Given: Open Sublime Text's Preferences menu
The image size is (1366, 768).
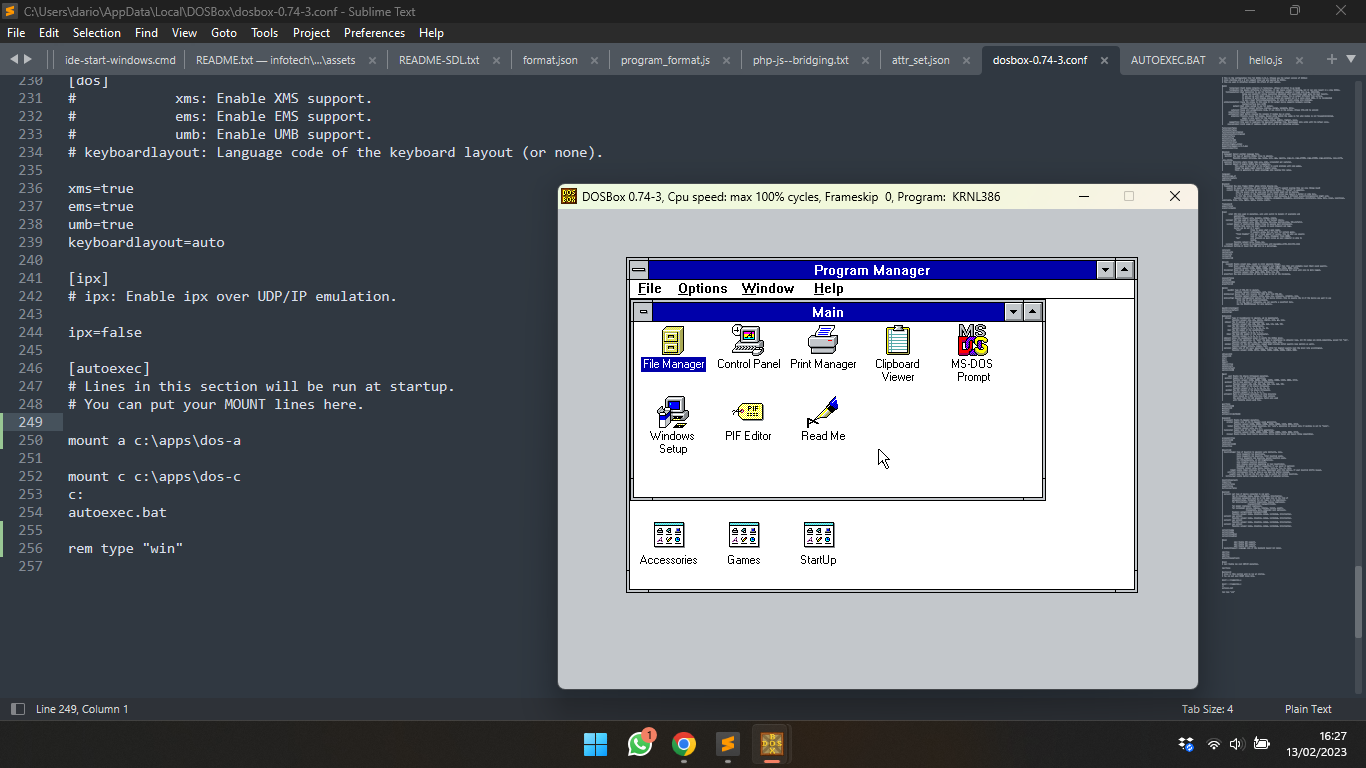Looking at the screenshot, I should (374, 32).
